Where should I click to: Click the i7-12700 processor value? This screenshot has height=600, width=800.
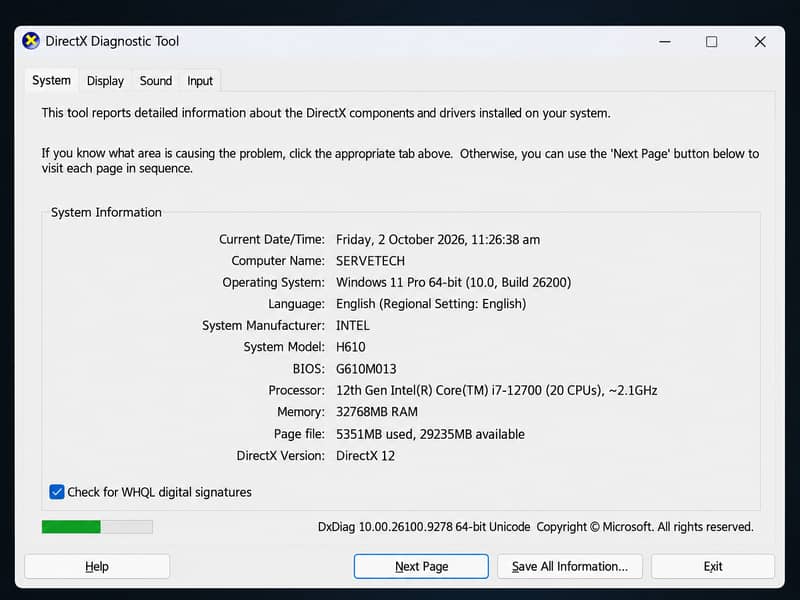click(x=496, y=390)
